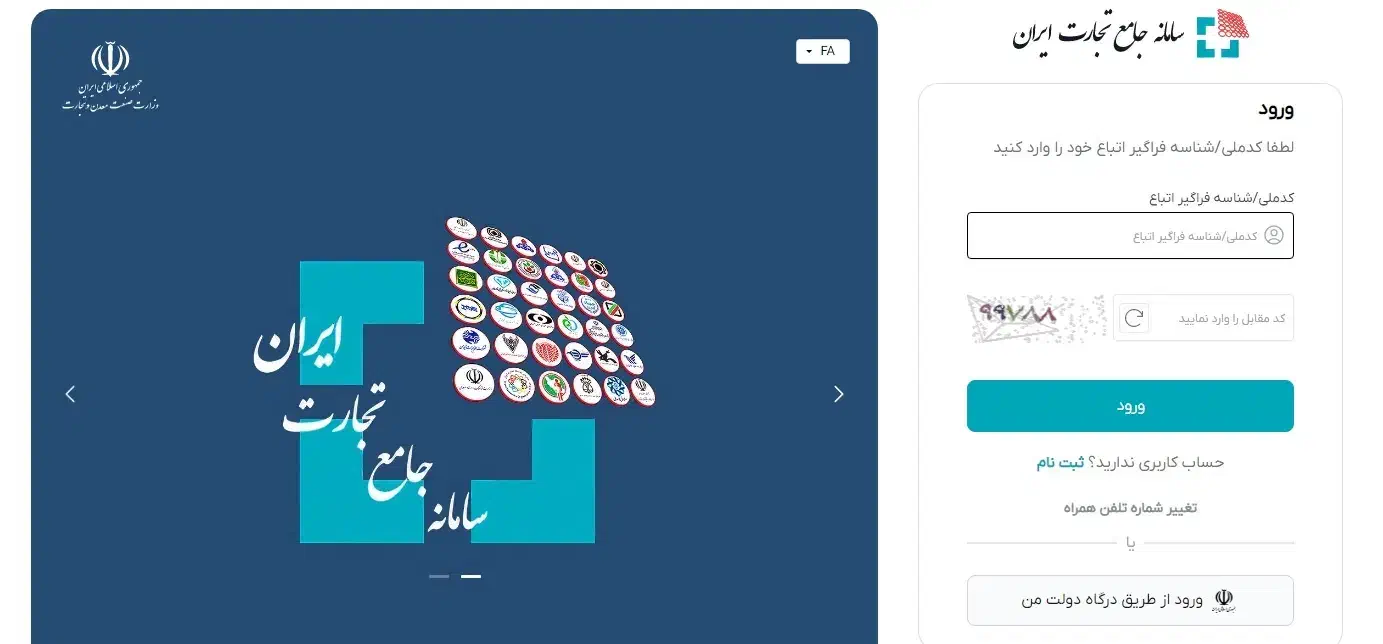Select the first carousel slide indicator
Image resolution: width=1383 pixels, height=644 pixels.
coord(439,576)
